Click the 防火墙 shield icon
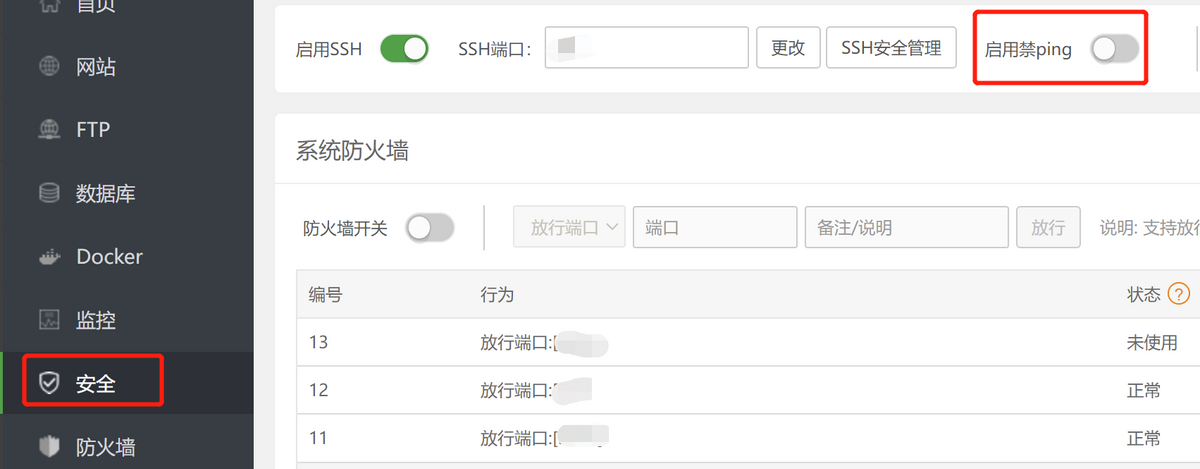 pyautogui.click(x=48, y=446)
